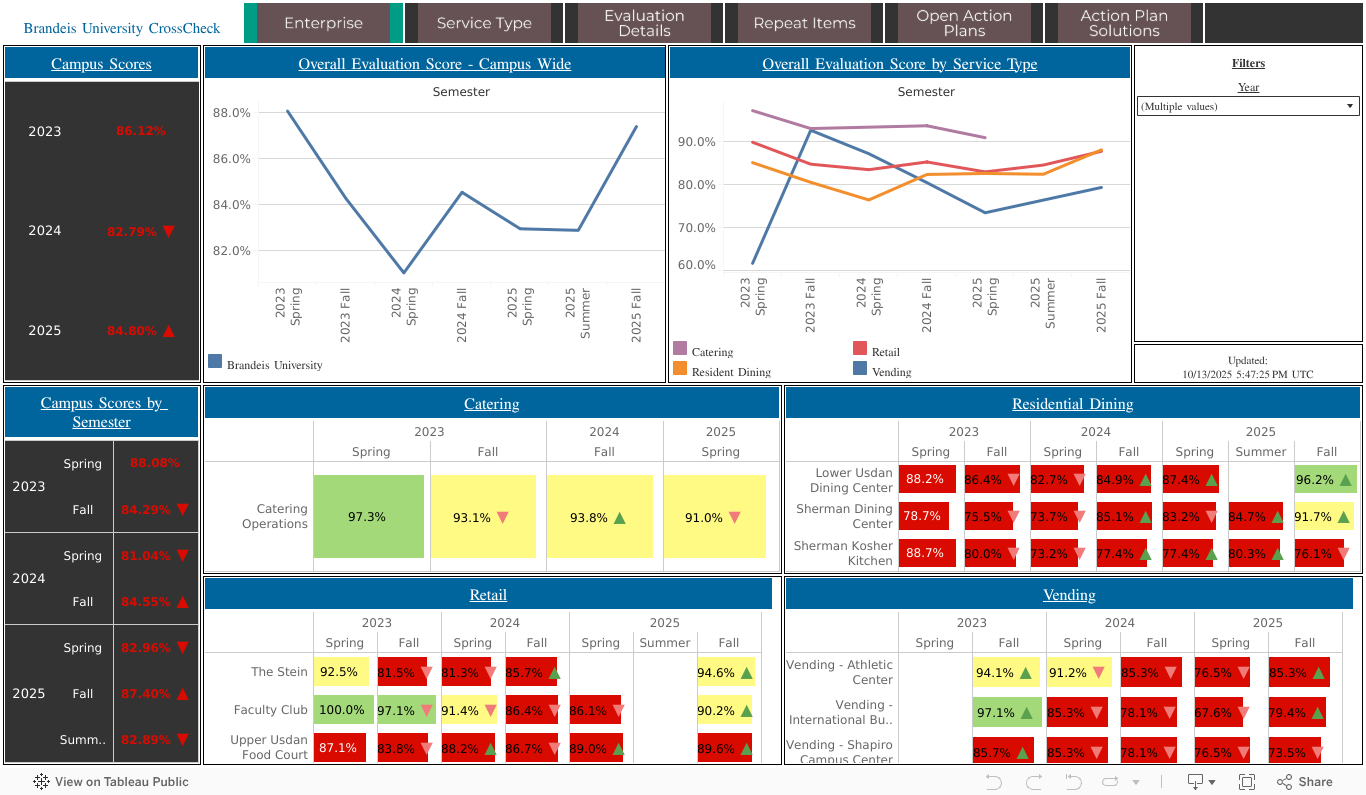Screen dimensions: 1366x795
Task: Enter full screen mode
Action: click(x=1247, y=782)
